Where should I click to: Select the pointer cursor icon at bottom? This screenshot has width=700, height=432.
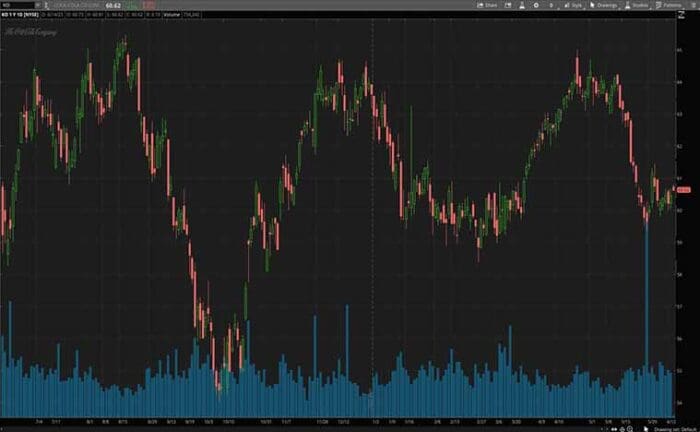(x=646, y=429)
